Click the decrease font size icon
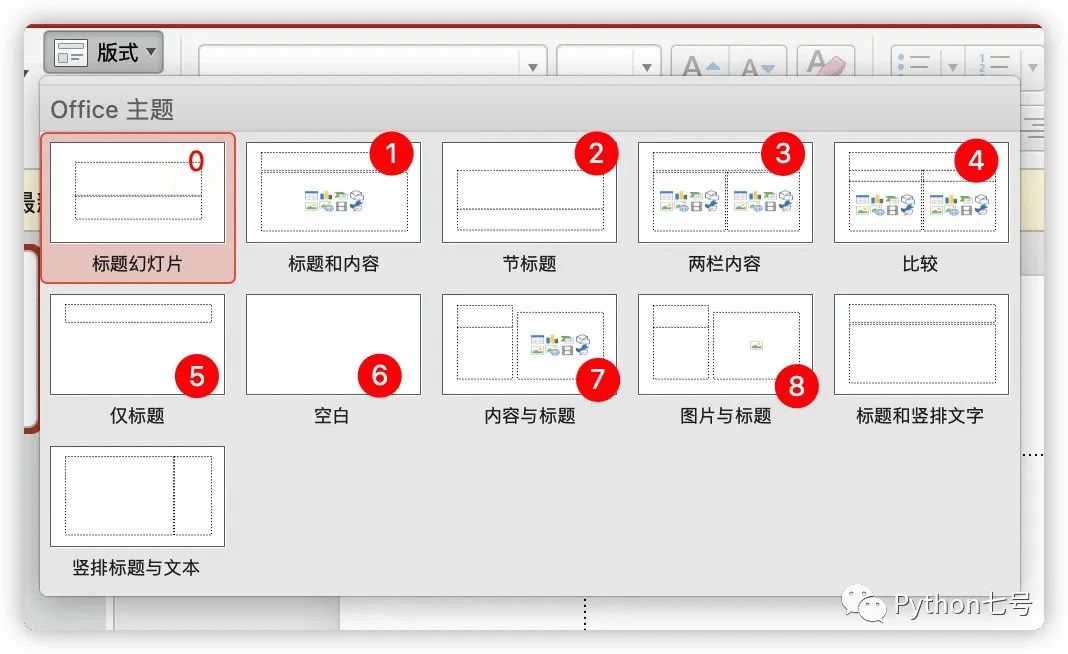The width and height of the screenshot is (1068, 654). click(757, 65)
